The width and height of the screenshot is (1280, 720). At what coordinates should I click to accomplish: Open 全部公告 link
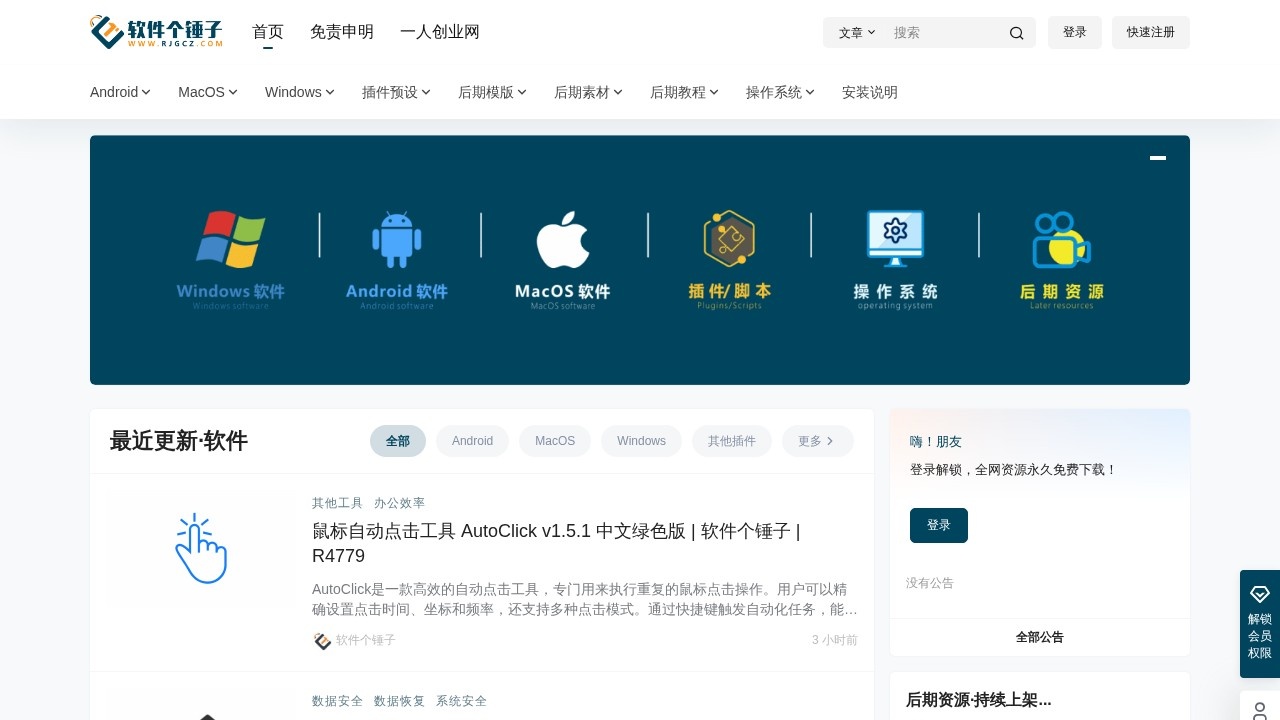pyautogui.click(x=1040, y=637)
